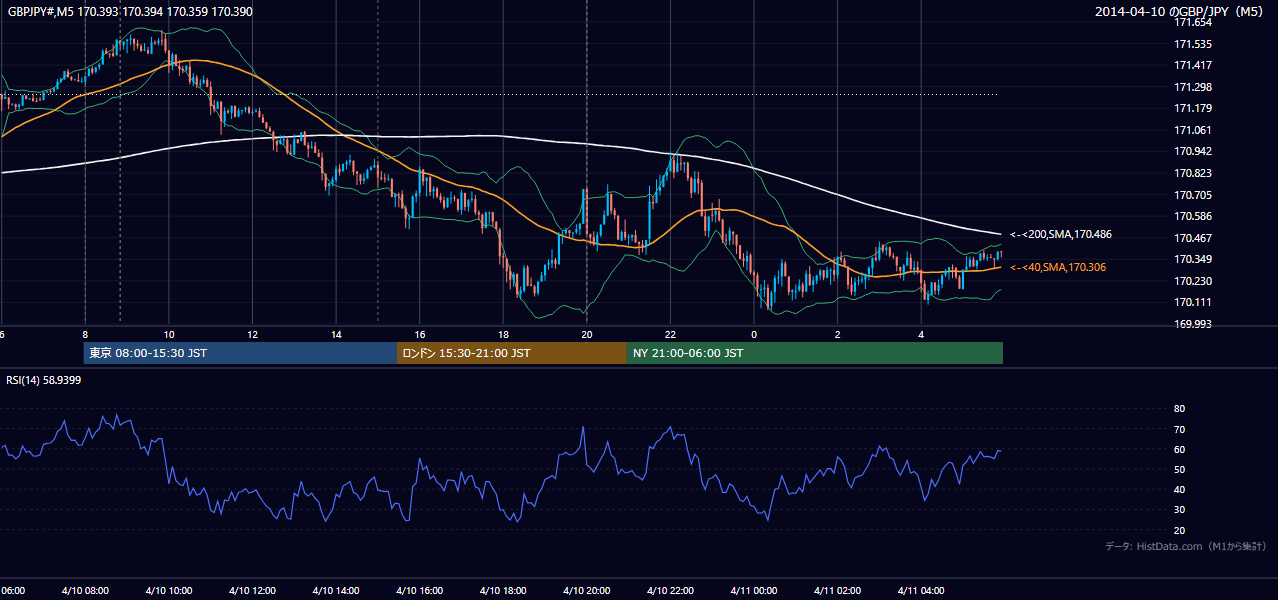
Task: Click the 4/10 20:00 time axis label
Action: (x=586, y=591)
